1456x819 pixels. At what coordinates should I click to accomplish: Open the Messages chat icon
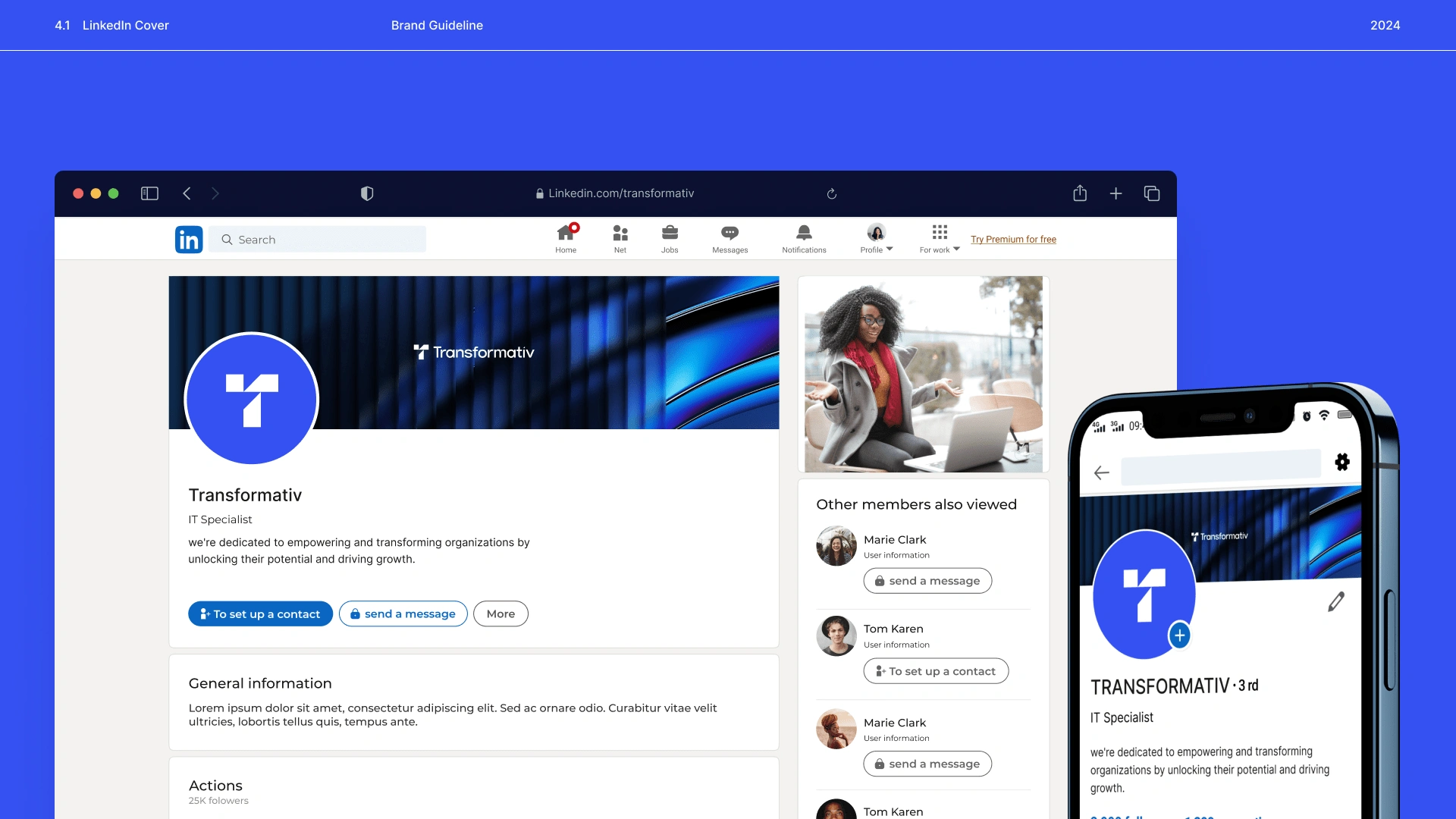(x=730, y=238)
